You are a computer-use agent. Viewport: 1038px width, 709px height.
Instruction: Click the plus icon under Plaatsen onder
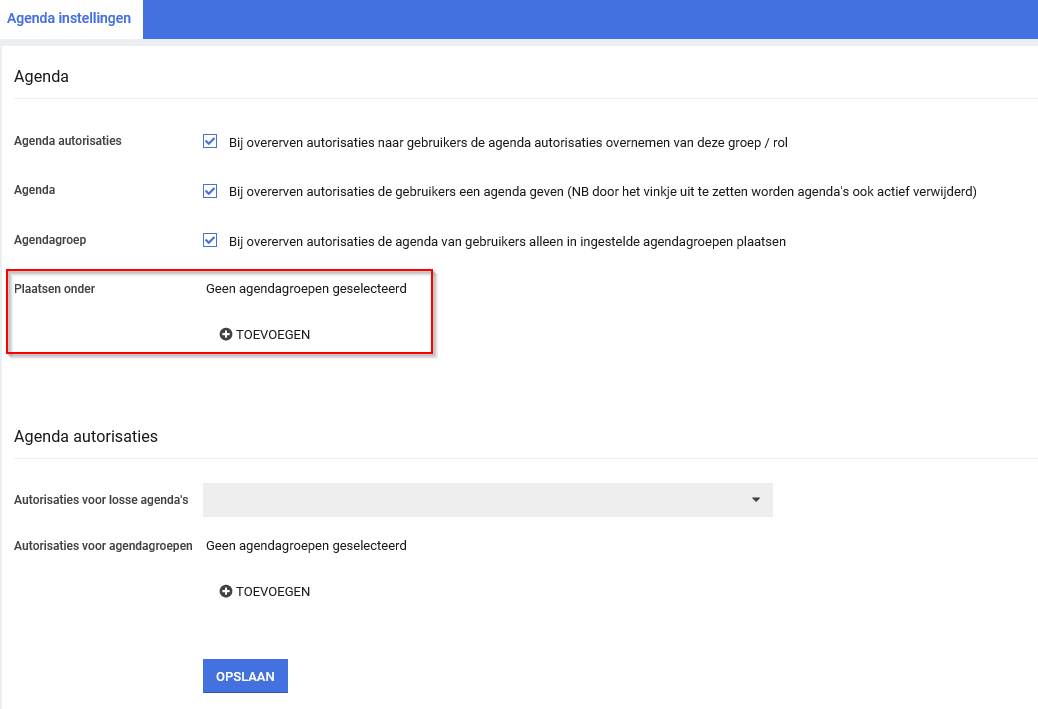click(226, 335)
